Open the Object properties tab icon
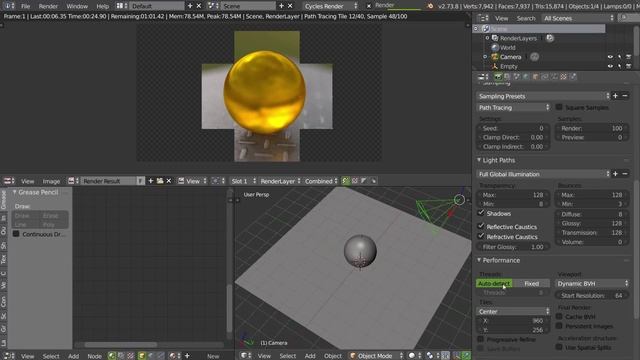This screenshot has height=360, width=640. pos(536,77)
